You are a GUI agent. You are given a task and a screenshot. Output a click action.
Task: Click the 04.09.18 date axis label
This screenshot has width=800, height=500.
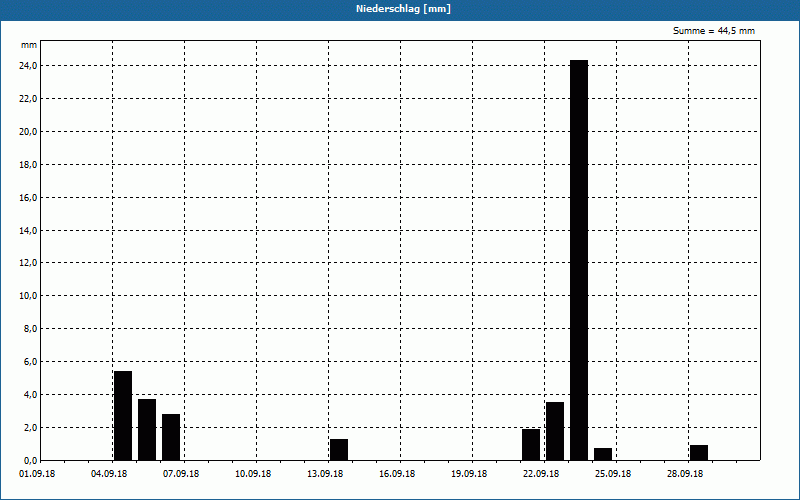(109, 474)
